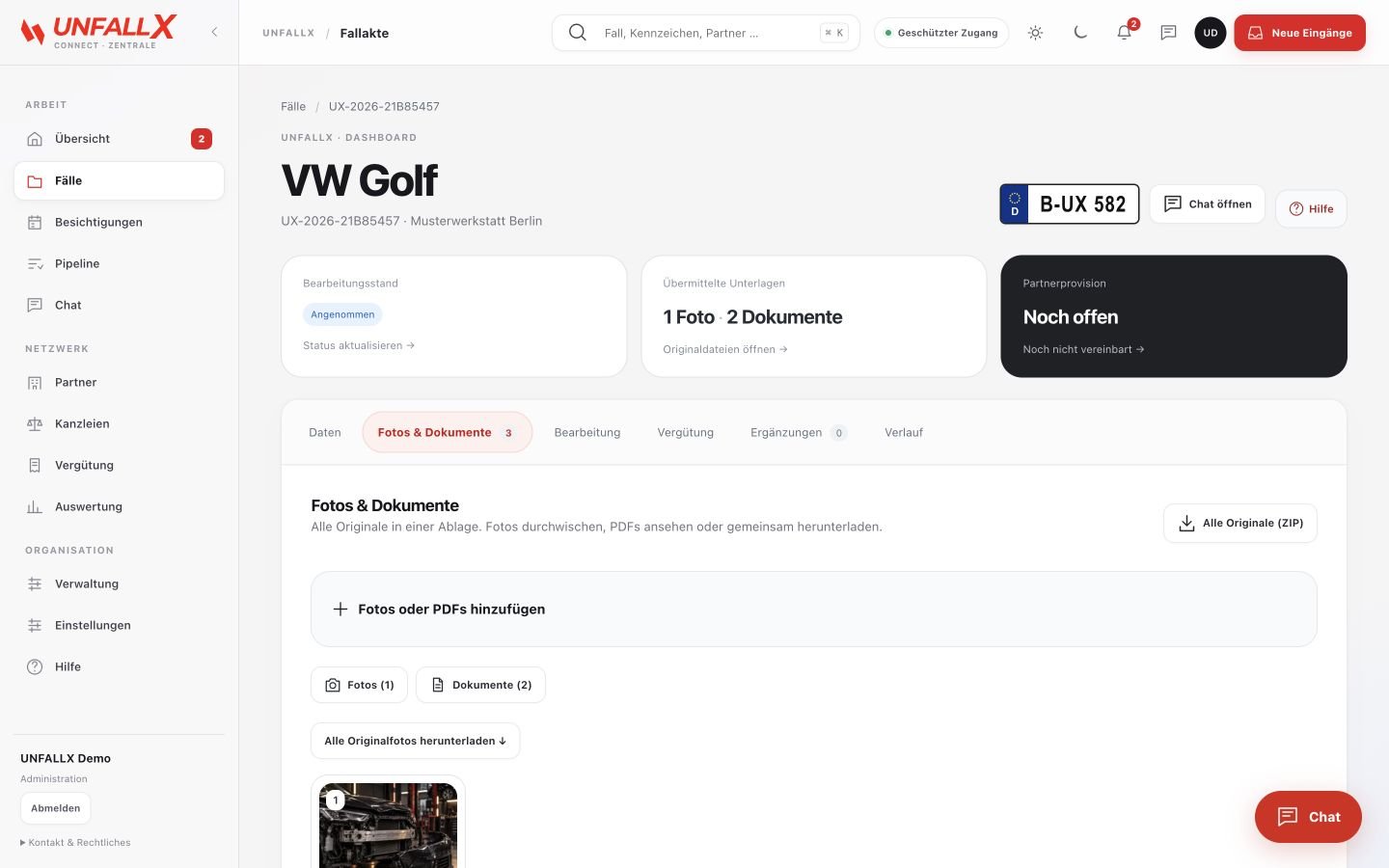Switch to the Daten tab

pyautogui.click(x=325, y=432)
